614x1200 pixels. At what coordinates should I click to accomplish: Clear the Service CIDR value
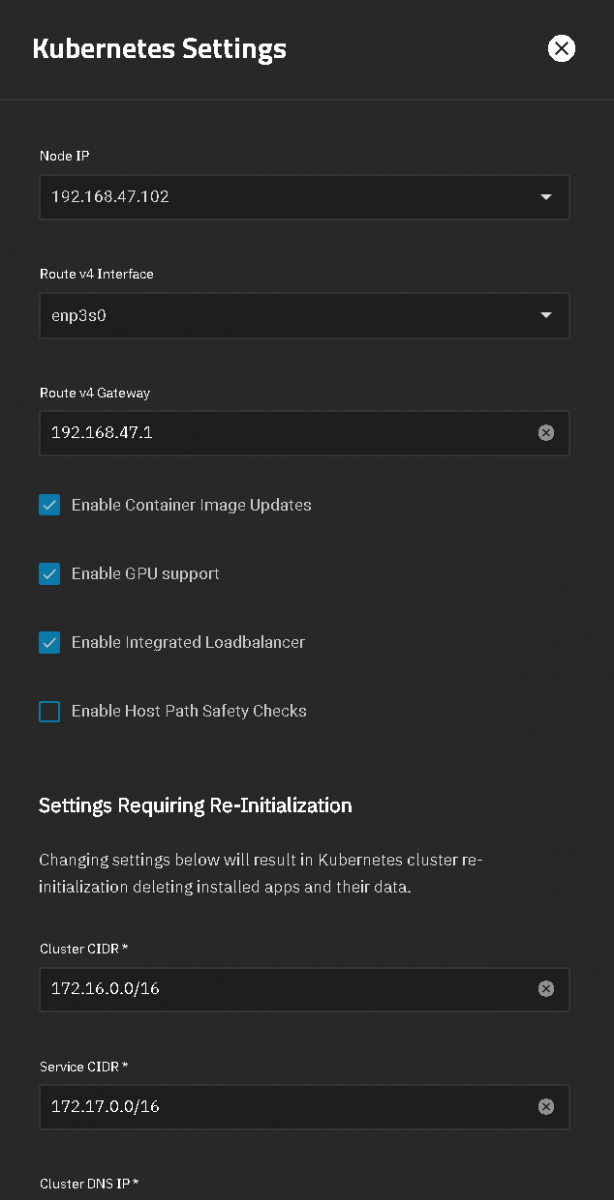(546, 1106)
